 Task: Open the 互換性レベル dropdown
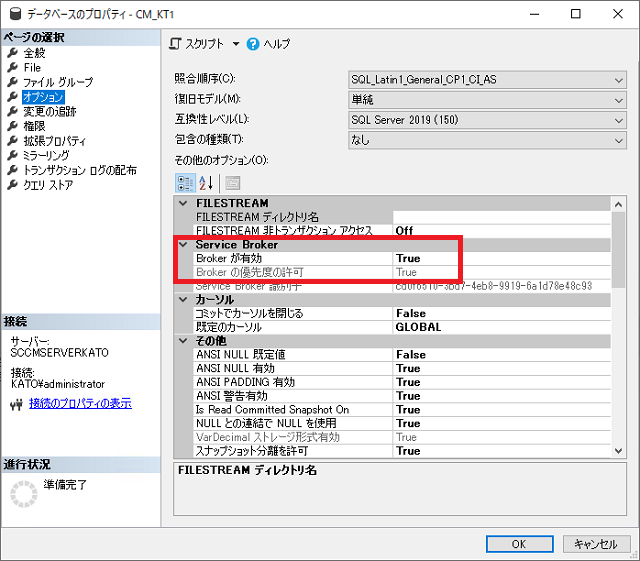coord(619,120)
